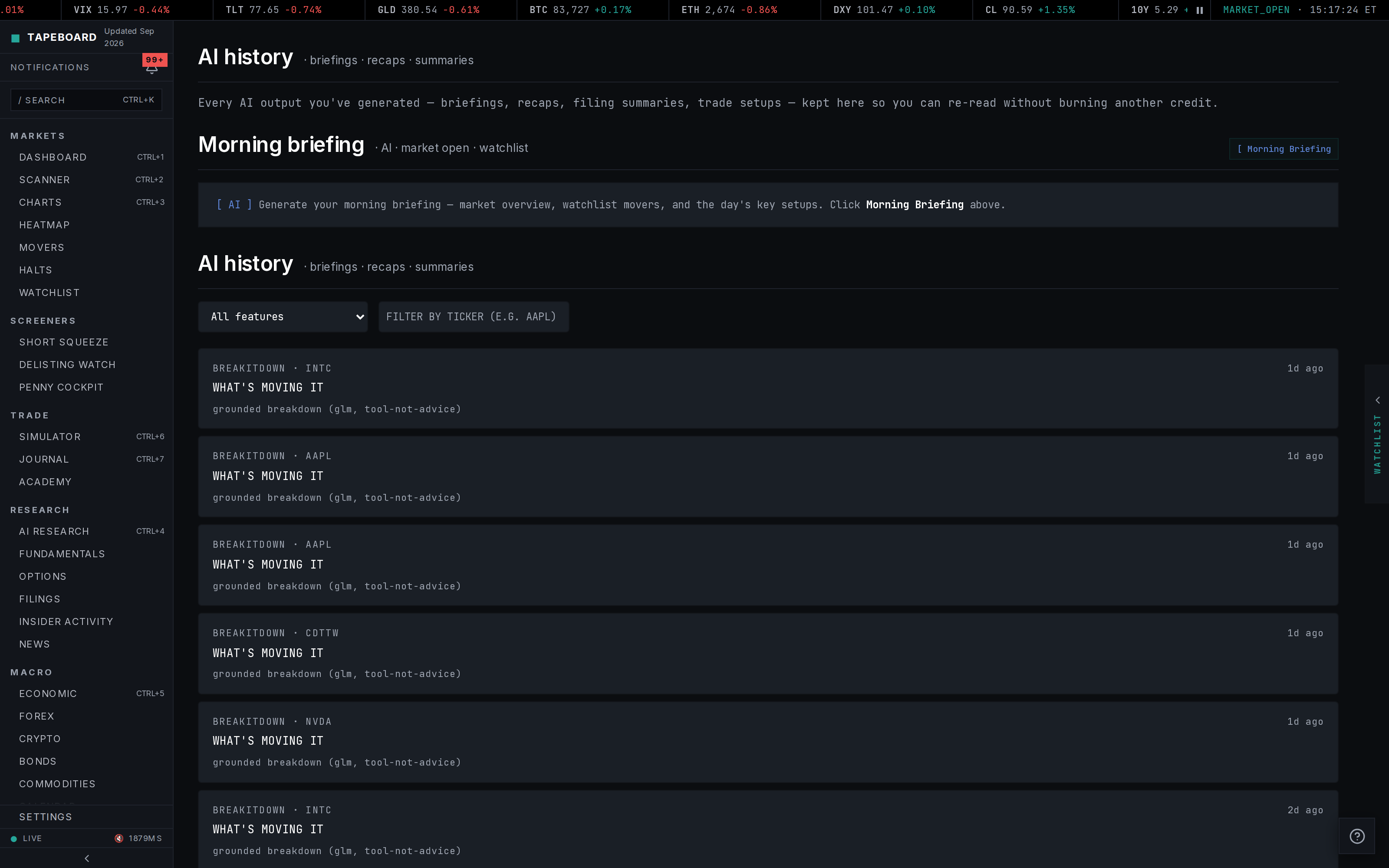Open Settings in the sidebar

pyautogui.click(x=87, y=817)
